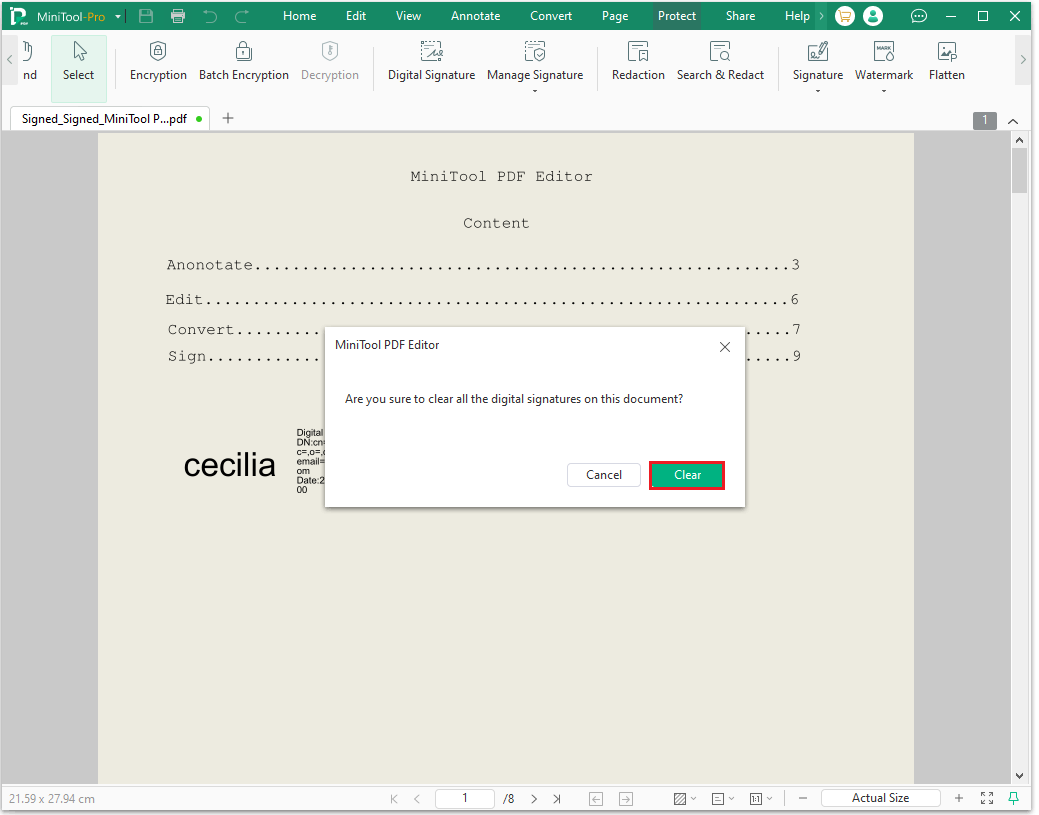Screen dimensions: 1039x815
Task: Select the Encryption tool
Action: (x=157, y=62)
